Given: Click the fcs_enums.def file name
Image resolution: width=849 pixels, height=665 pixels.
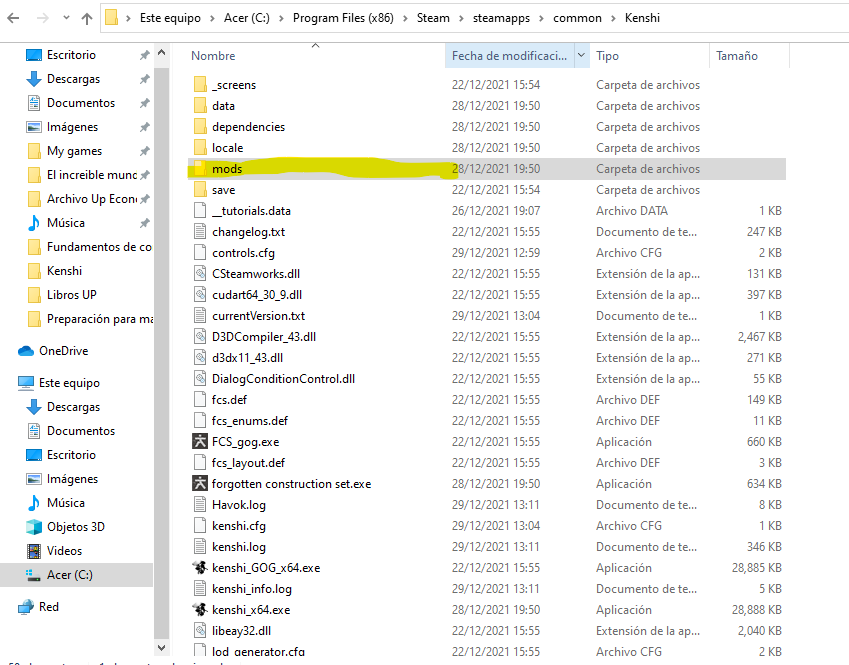Looking at the screenshot, I should pyautogui.click(x=250, y=421).
